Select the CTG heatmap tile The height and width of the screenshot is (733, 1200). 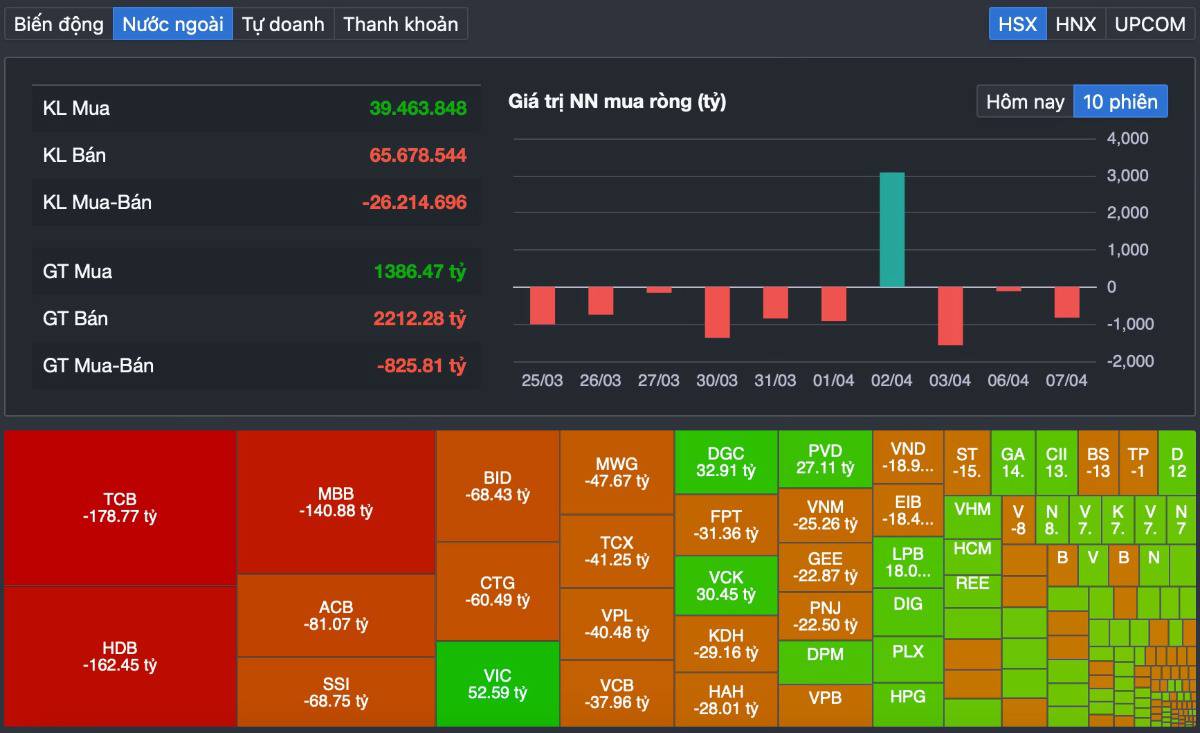[x=497, y=591]
